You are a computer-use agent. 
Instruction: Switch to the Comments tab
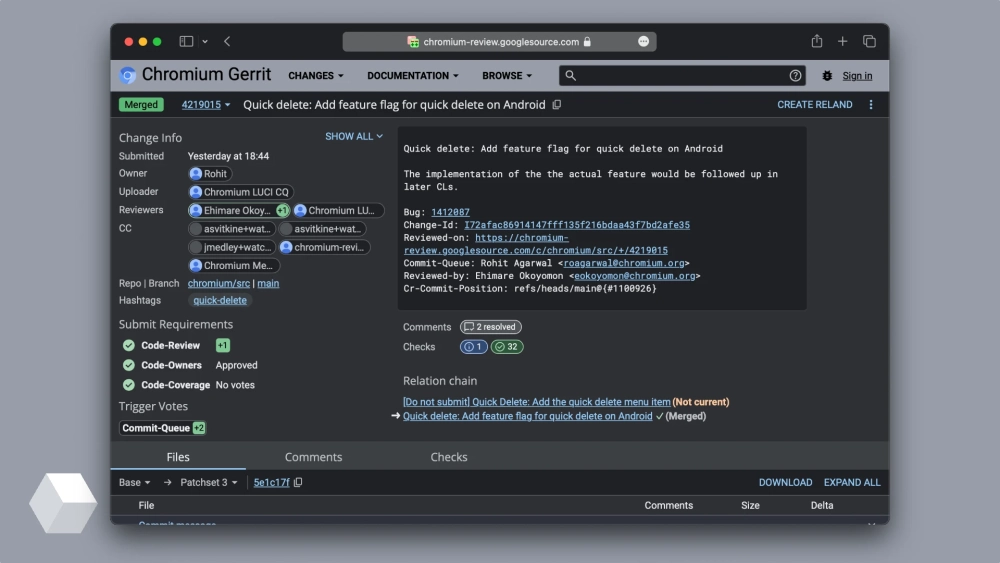[313, 457]
